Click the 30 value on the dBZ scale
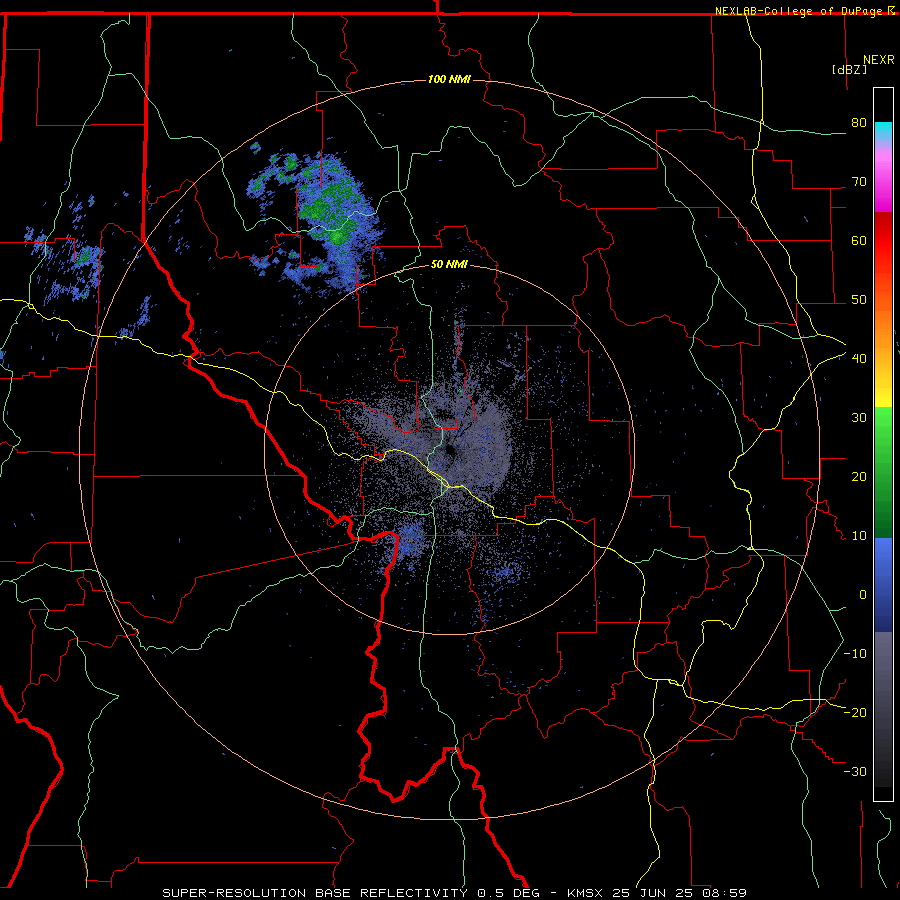 click(859, 418)
